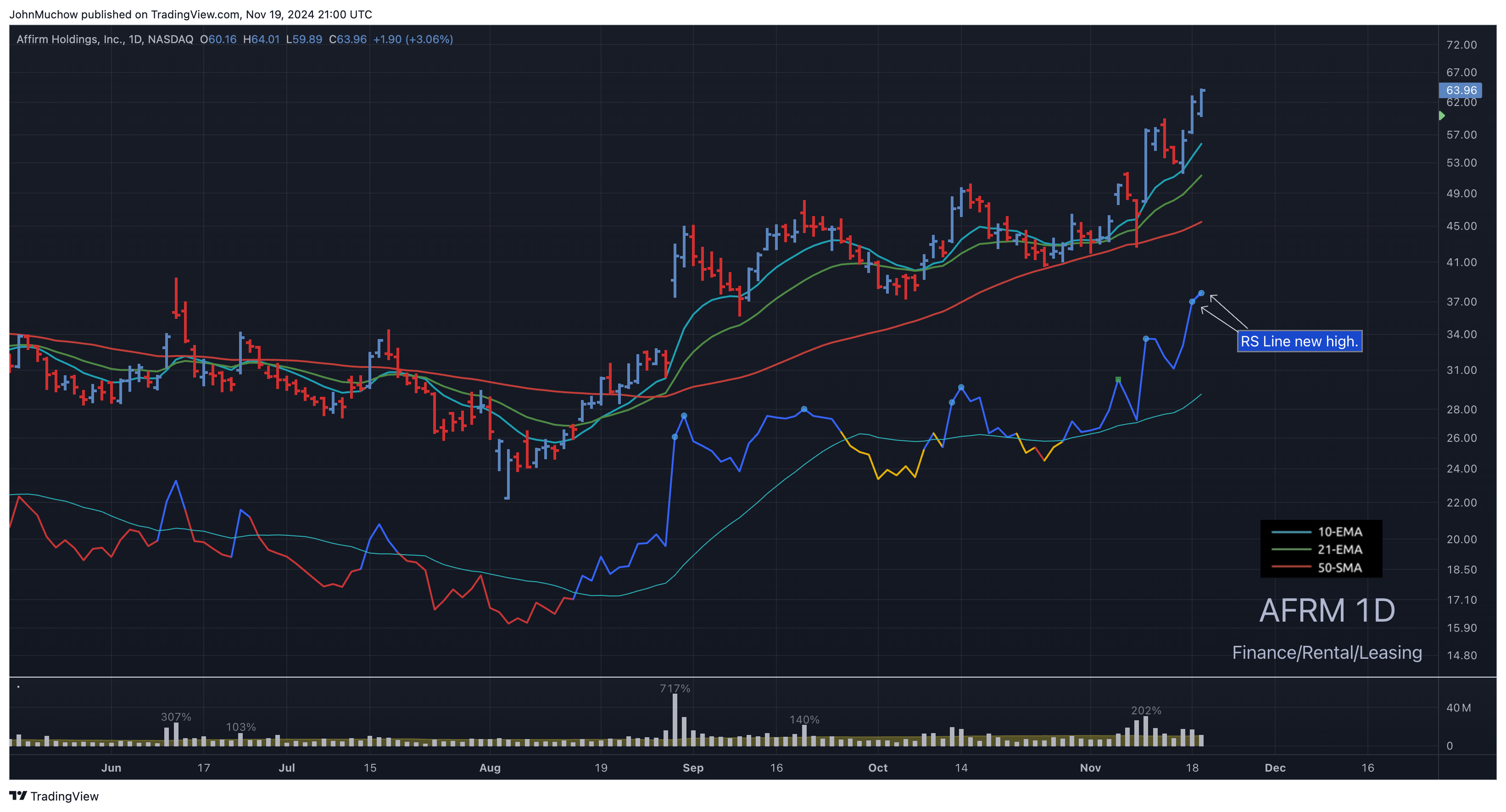Viewport: 1506px width, 812px height.
Task: Click the TradingView logo at bottom left
Action: click(x=54, y=796)
